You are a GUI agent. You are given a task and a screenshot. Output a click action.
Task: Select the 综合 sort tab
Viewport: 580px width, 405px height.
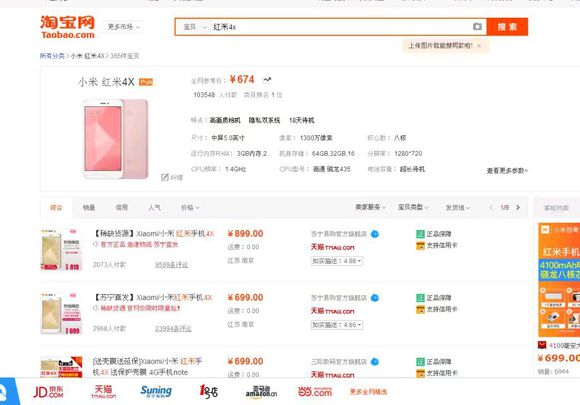click(x=56, y=207)
